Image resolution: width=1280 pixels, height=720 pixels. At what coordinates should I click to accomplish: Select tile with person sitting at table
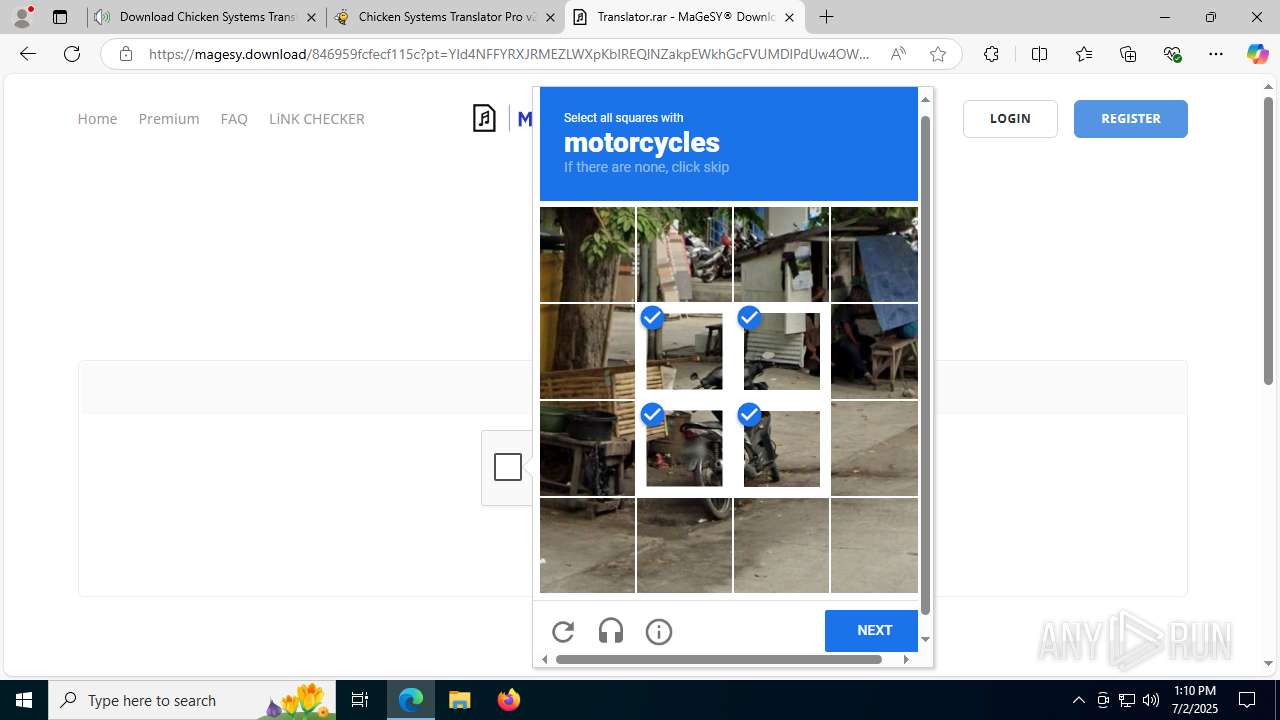click(x=874, y=352)
